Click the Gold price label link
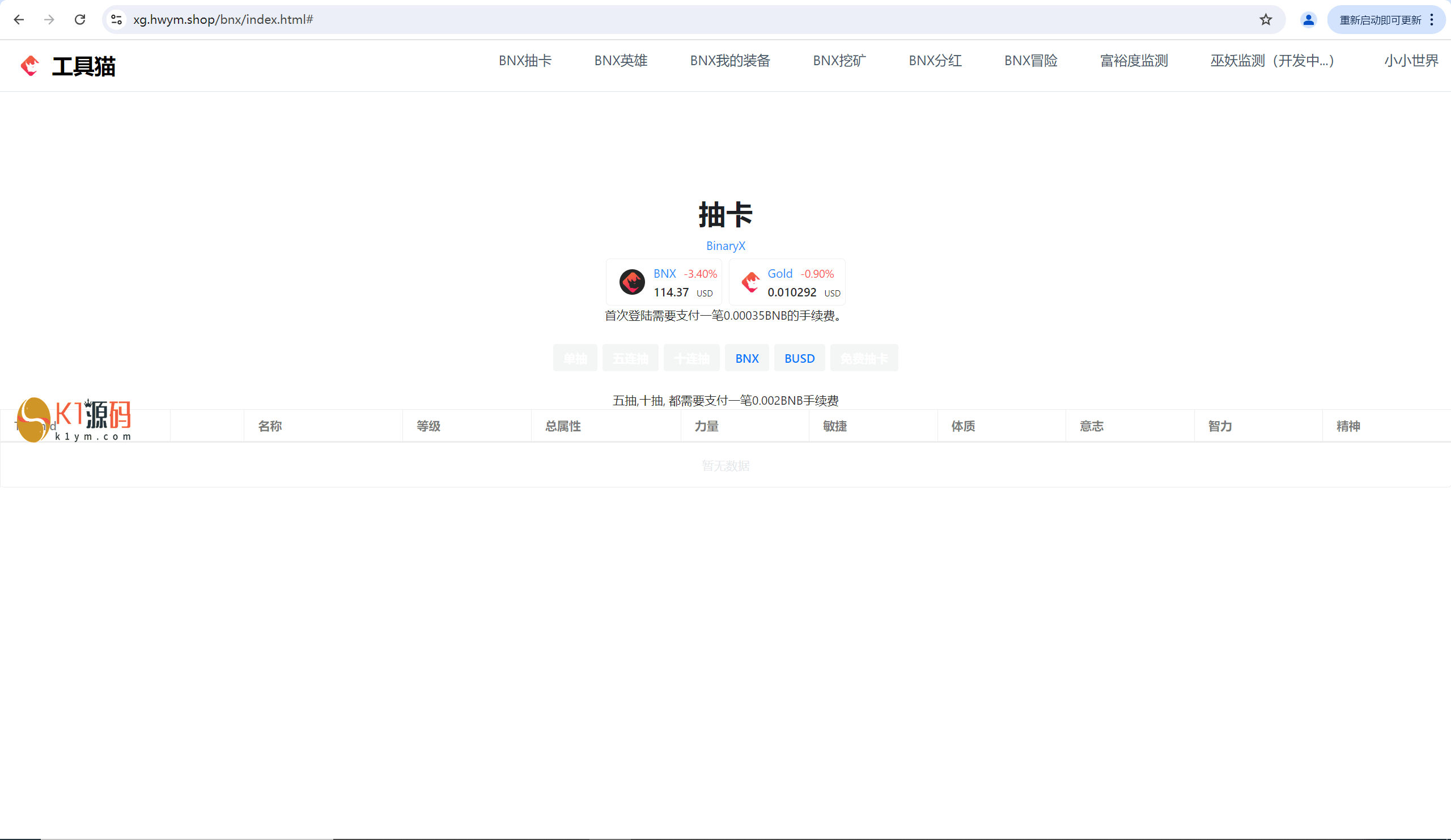The height and width of the screenshot is (840, 1451). click(x=779, y=274)
